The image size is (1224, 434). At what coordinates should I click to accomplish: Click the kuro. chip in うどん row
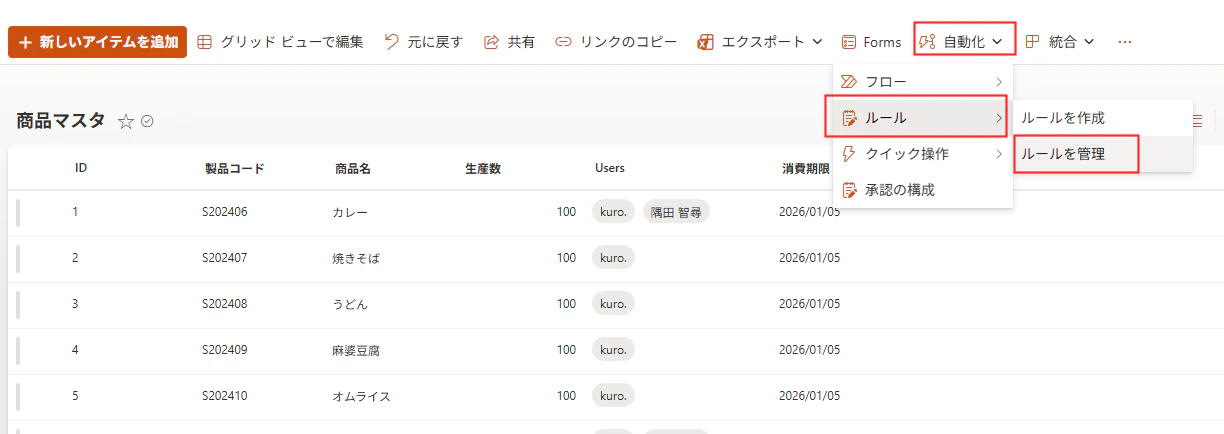click(x=614, y=304)
